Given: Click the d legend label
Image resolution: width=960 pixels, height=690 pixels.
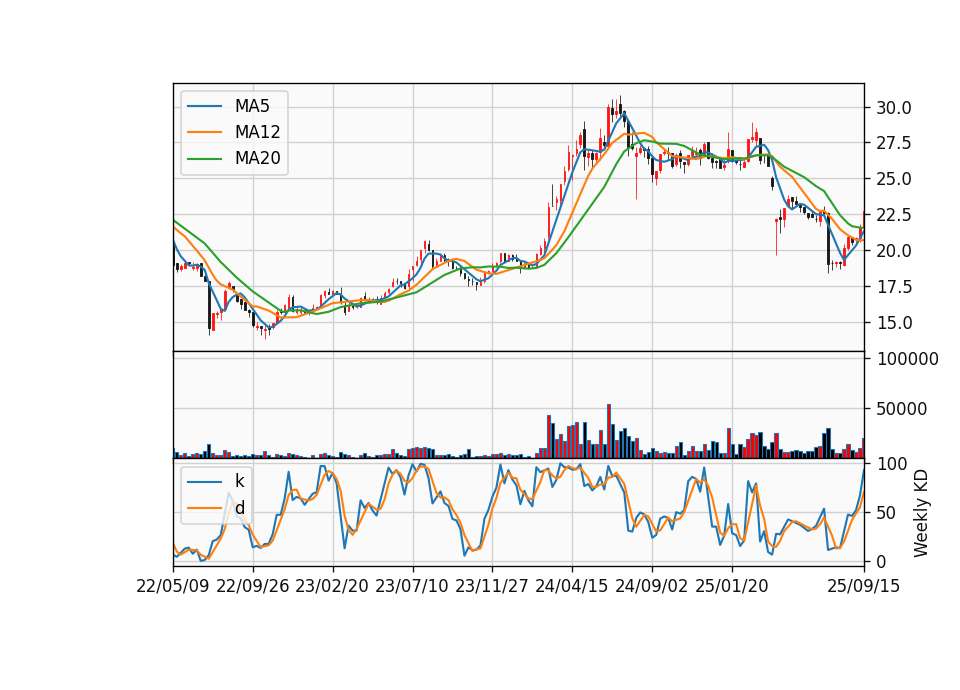Looking at the screenshot, I should pos(239,508).
